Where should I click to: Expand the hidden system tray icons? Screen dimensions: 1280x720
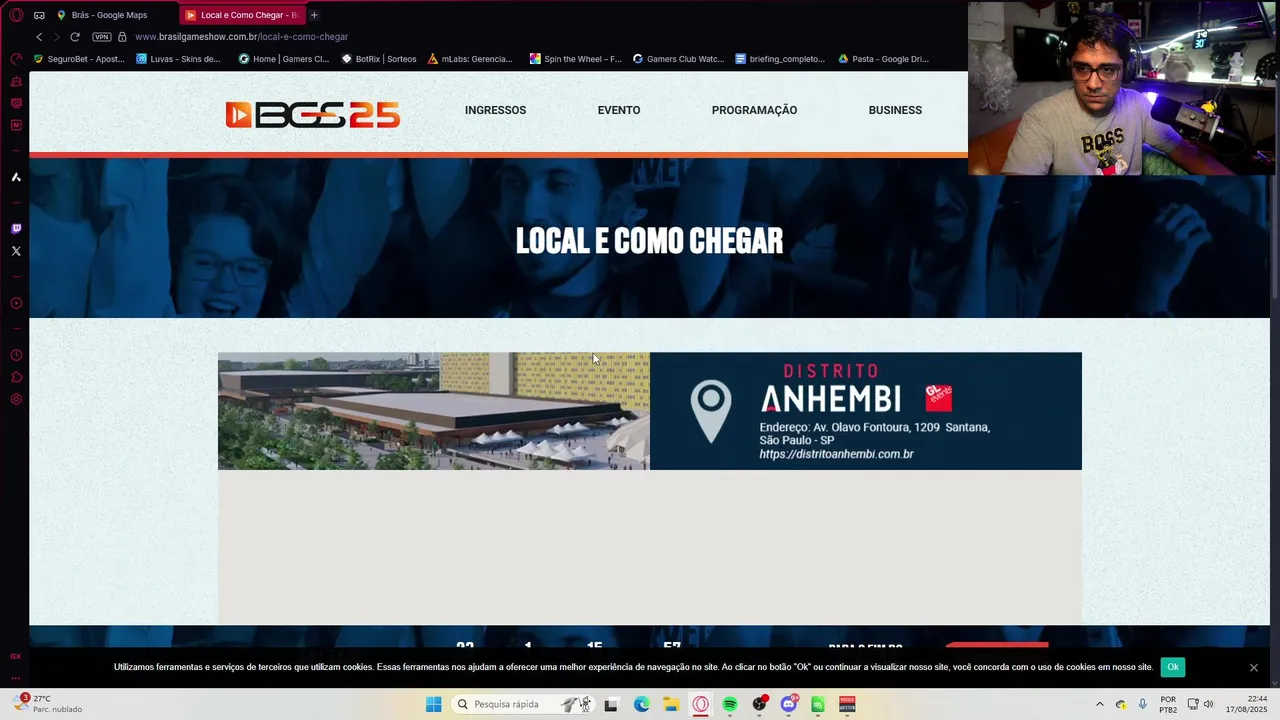tap(1099, 704)
